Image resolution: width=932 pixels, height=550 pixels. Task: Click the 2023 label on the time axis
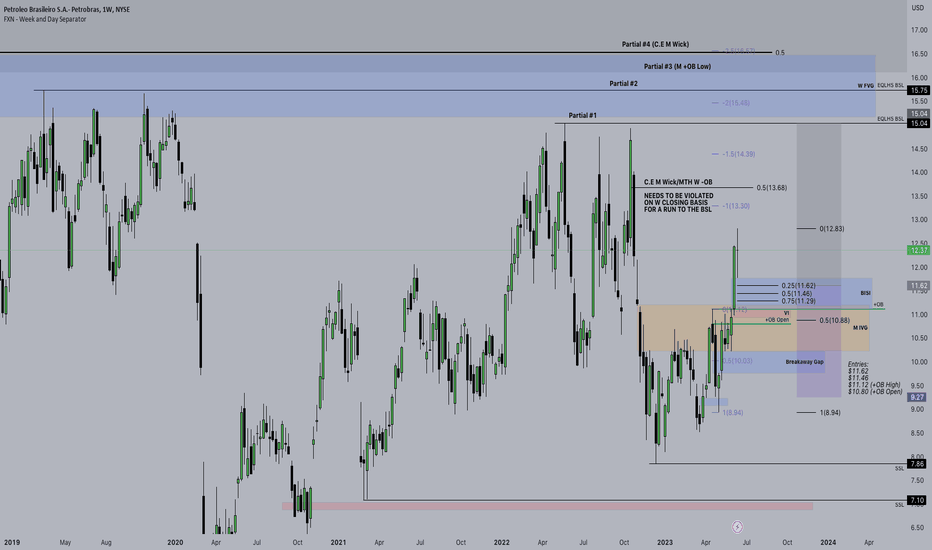tap(665, 542)
